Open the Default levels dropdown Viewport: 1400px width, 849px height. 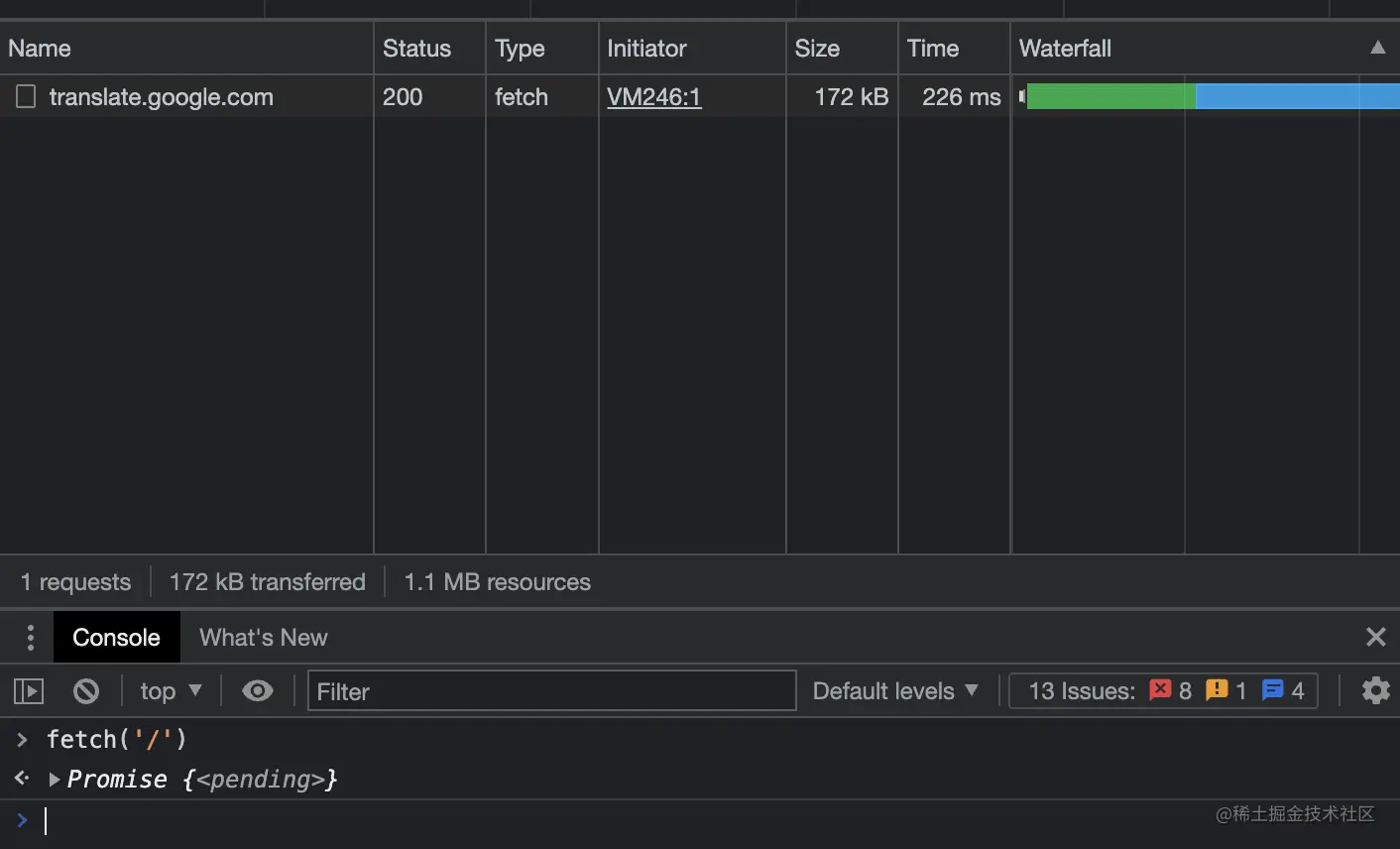pos(895,690)
